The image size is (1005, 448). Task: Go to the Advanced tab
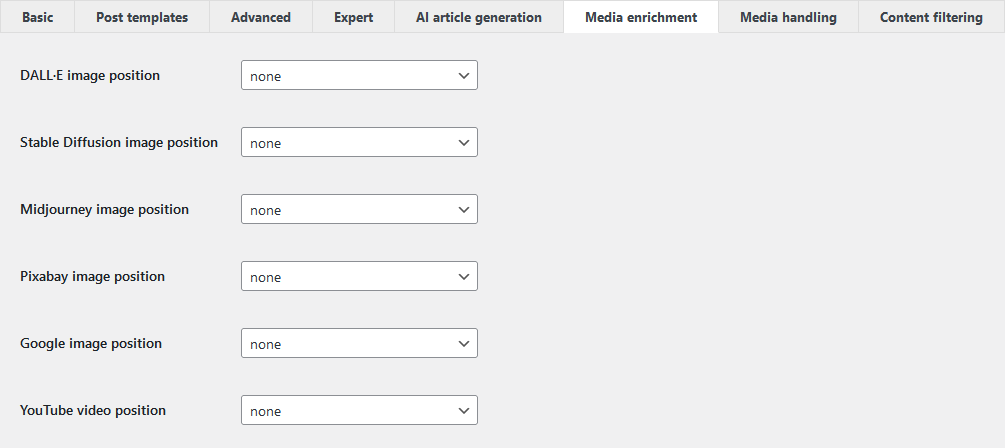pos(261,17)
